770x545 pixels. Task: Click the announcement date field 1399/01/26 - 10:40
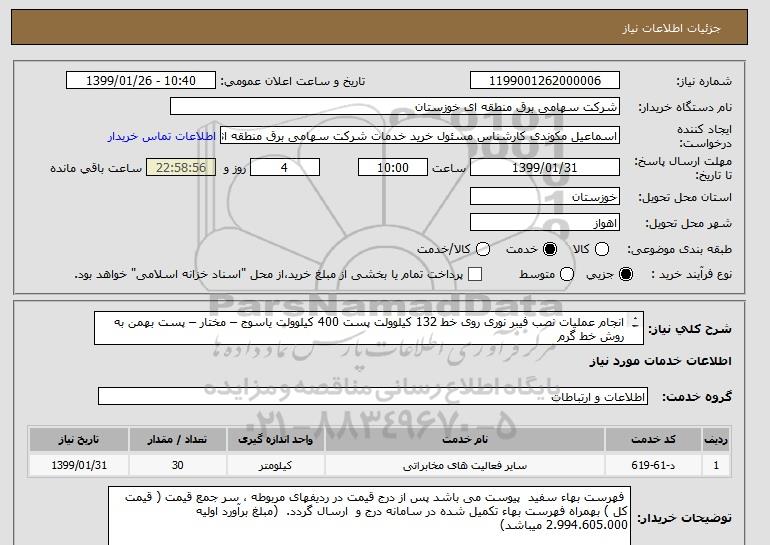click(141, 81)
